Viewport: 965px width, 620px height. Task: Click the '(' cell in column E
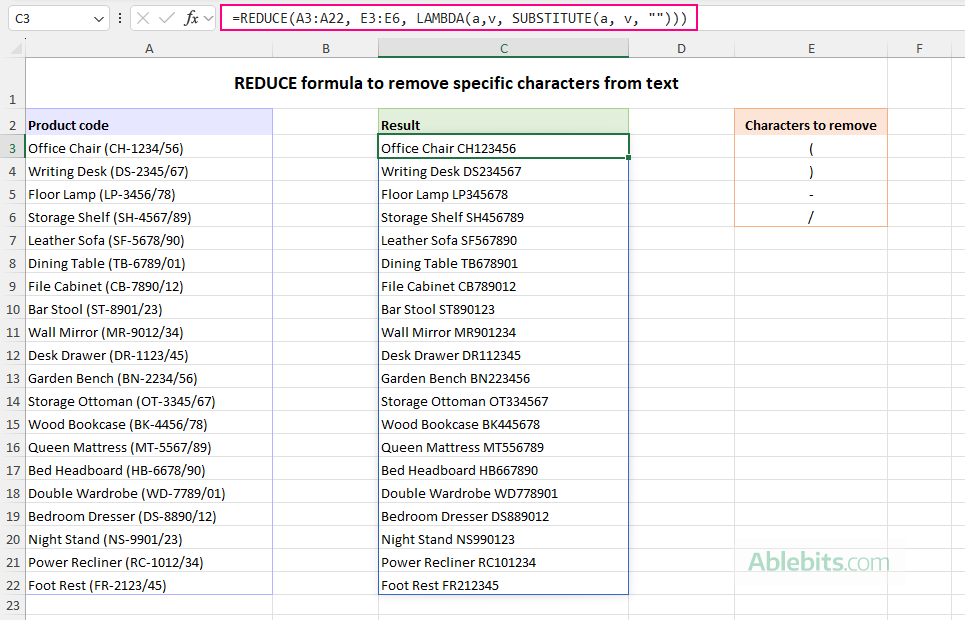[811, 148]
